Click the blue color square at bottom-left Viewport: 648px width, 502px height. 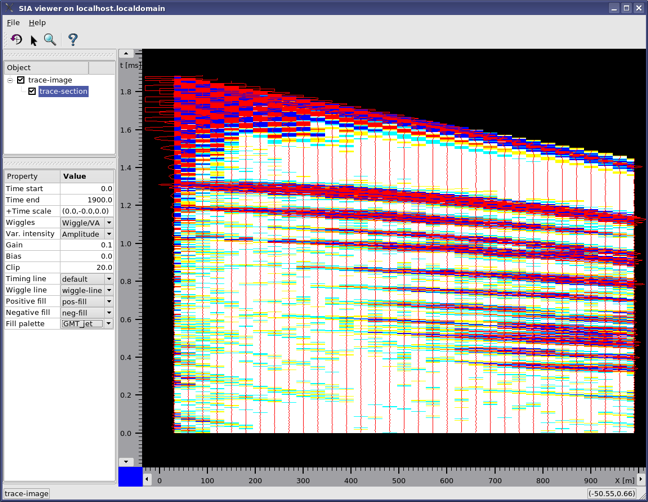[130, 478]
